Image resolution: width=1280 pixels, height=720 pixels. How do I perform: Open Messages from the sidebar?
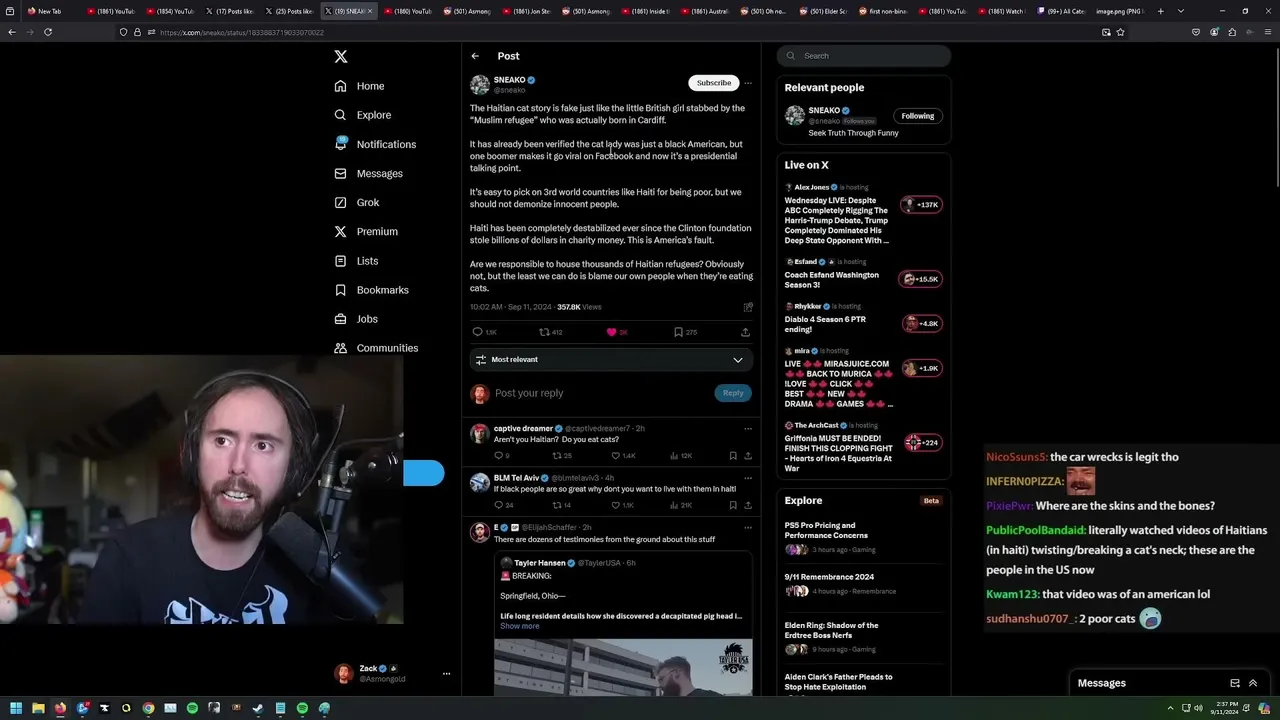[368, 173]
